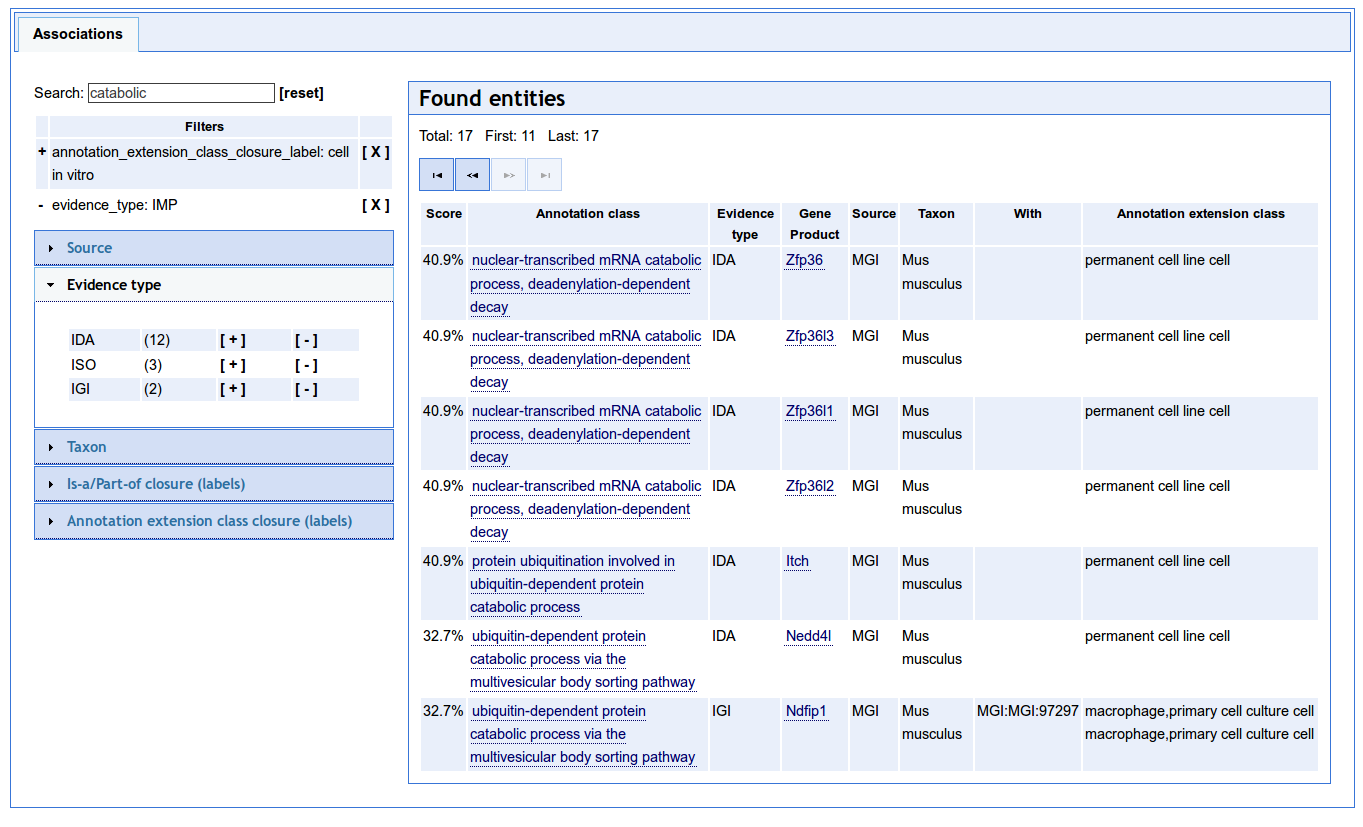This screenshot has height=827, width=1363.
Task: Click the search text input field
Action: [181, 93]
